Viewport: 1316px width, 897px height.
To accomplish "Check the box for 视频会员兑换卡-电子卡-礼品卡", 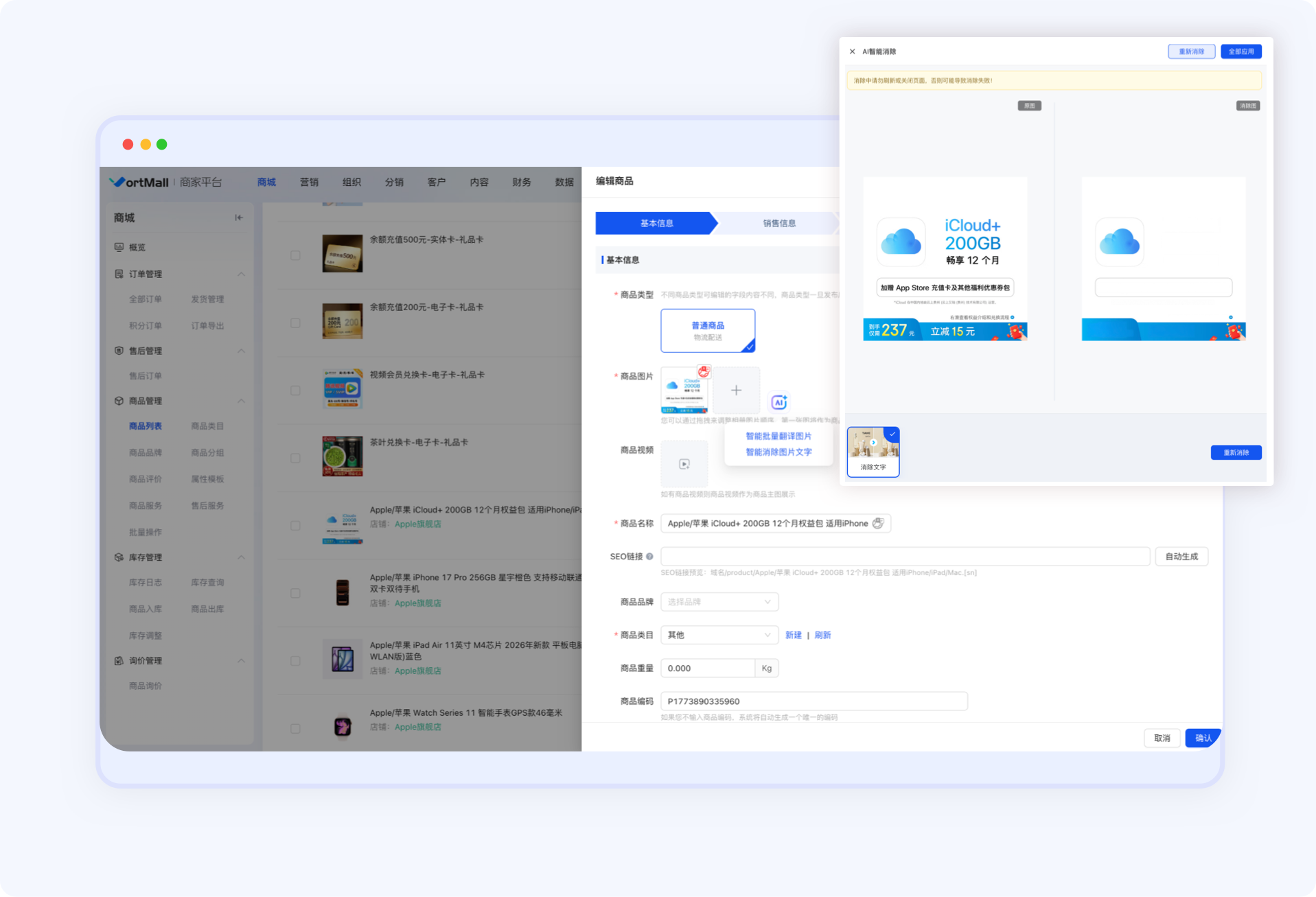I will pos(295,391).
